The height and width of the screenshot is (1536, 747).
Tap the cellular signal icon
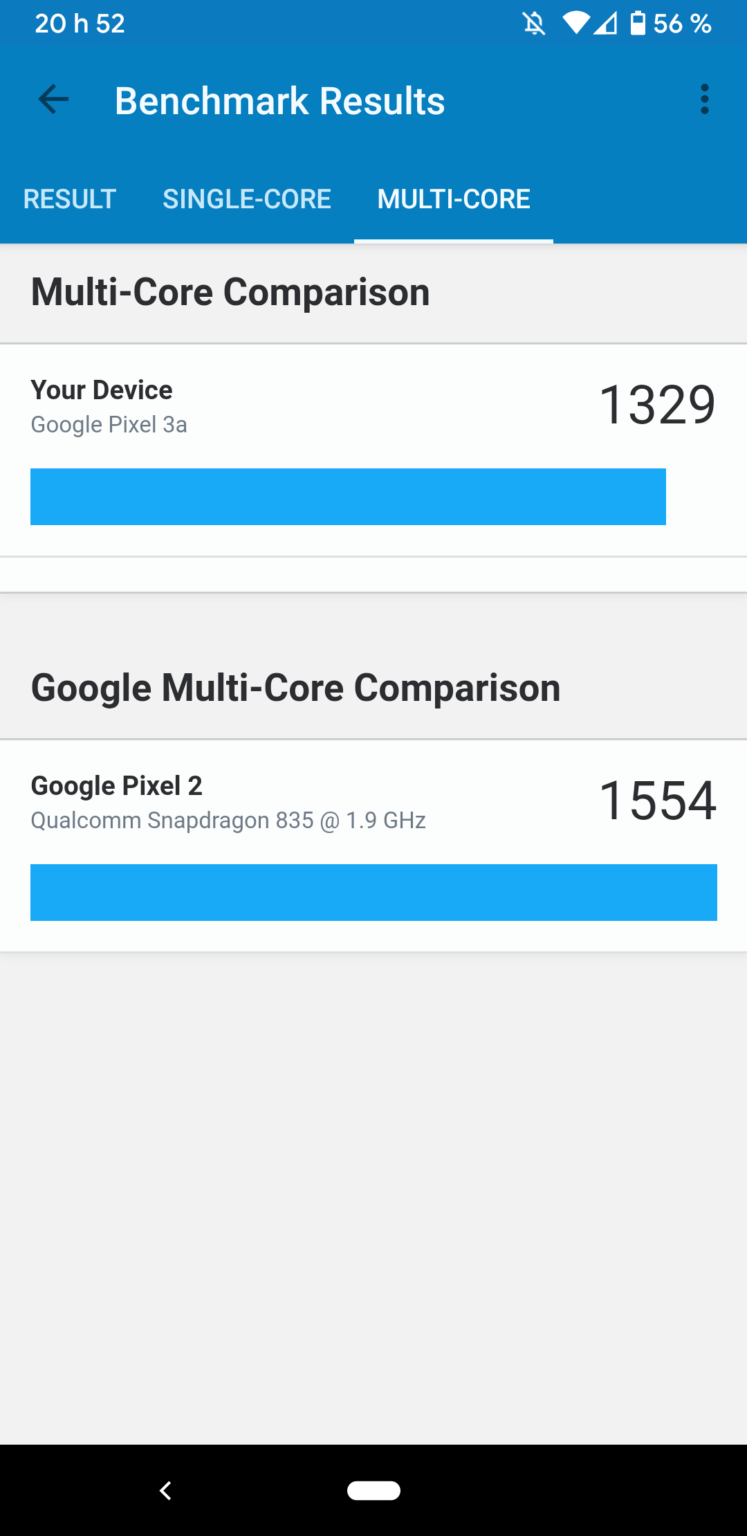pos(606,24)
